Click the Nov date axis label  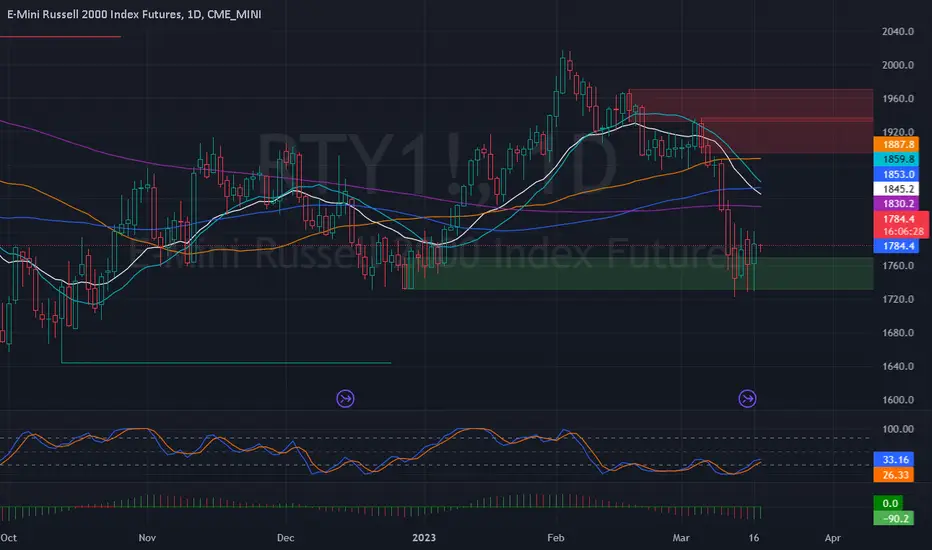pos(147,538)
